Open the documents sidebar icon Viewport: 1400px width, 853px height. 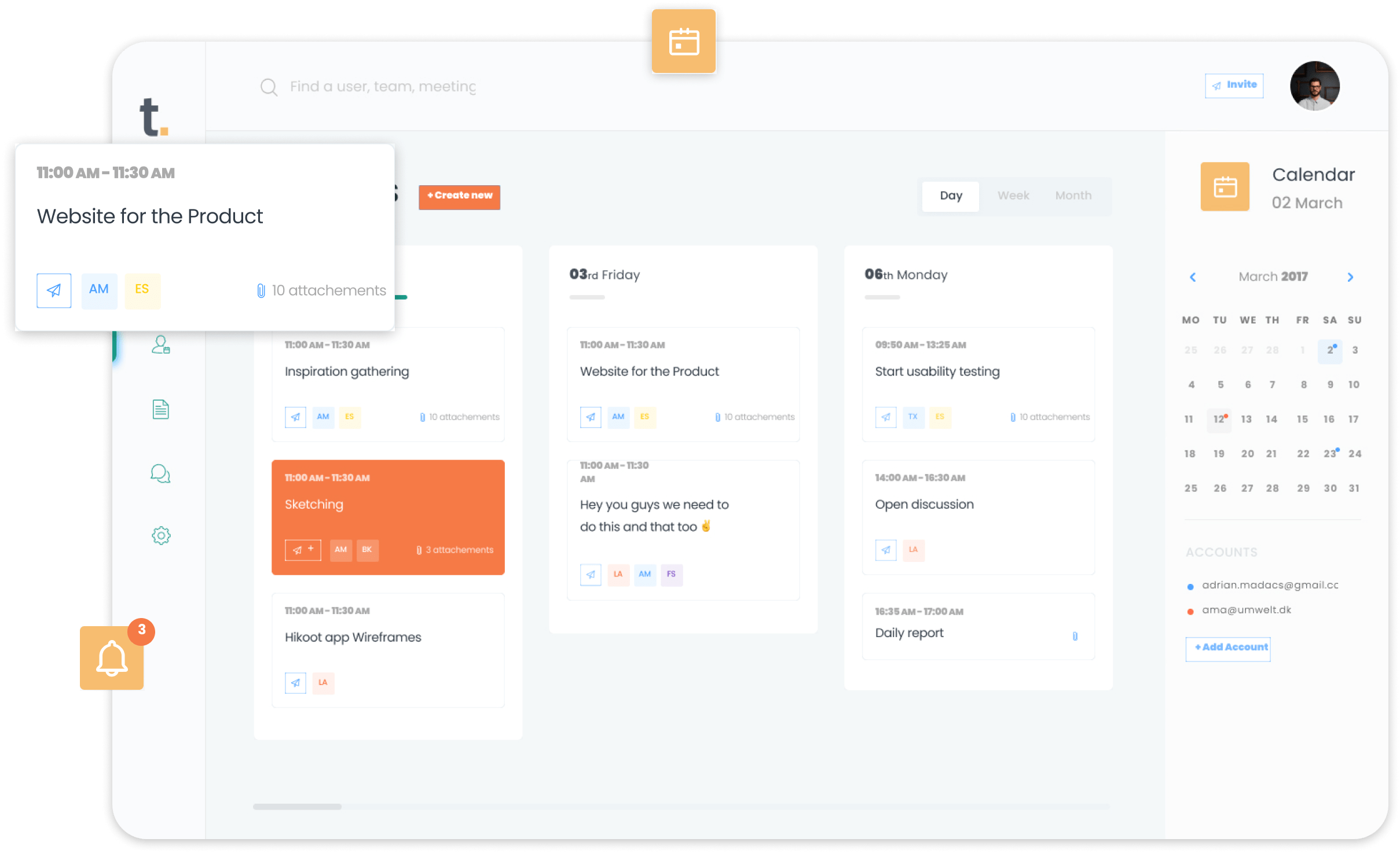pos(160,409)
